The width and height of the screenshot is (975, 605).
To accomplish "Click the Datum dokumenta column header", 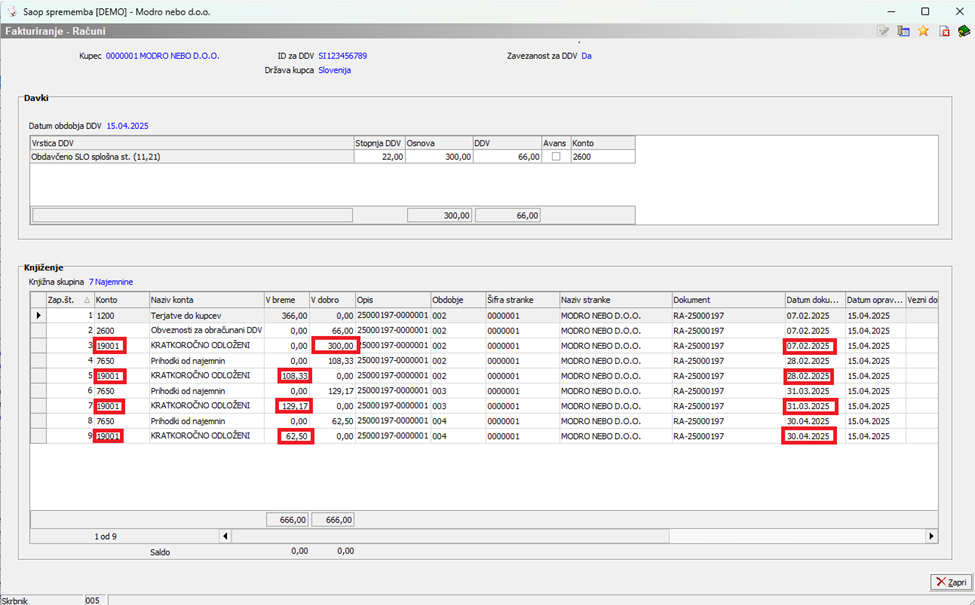I will click(814, 300).
